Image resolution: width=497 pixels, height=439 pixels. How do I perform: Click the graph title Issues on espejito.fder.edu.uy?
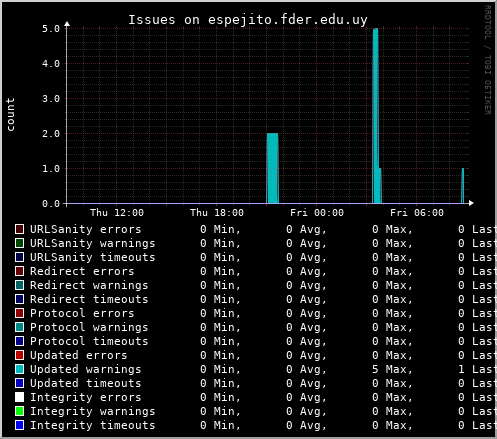248,20
